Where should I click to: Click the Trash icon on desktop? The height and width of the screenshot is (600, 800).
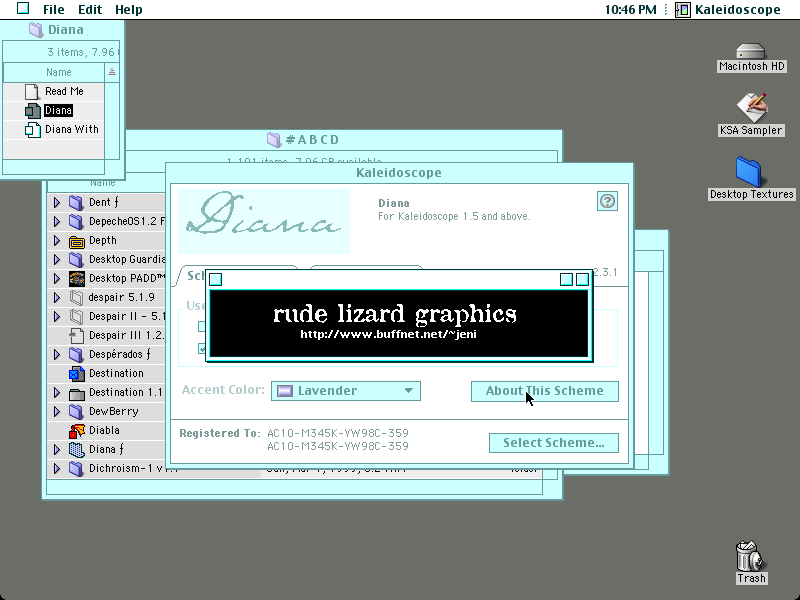pos(749,556)
